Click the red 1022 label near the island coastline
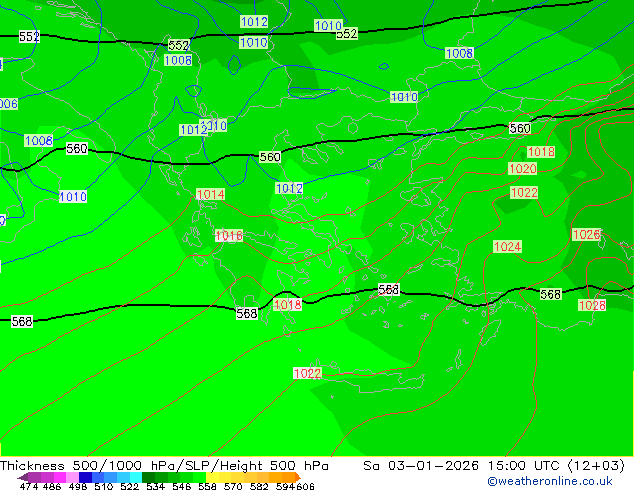The image size is (634, 490). point(307,373)
